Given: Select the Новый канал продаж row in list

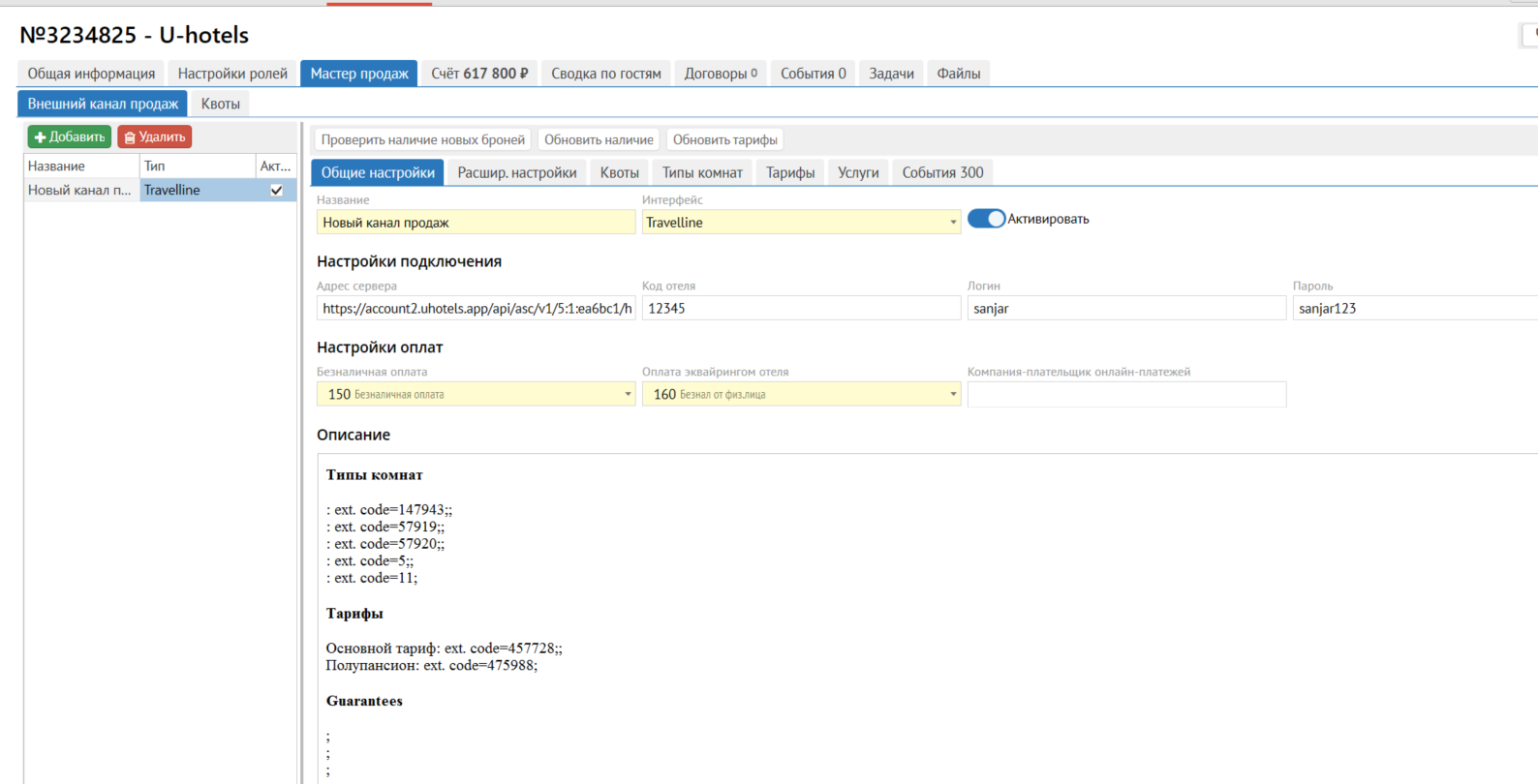Looking at the screenshot, I should 79,191.
